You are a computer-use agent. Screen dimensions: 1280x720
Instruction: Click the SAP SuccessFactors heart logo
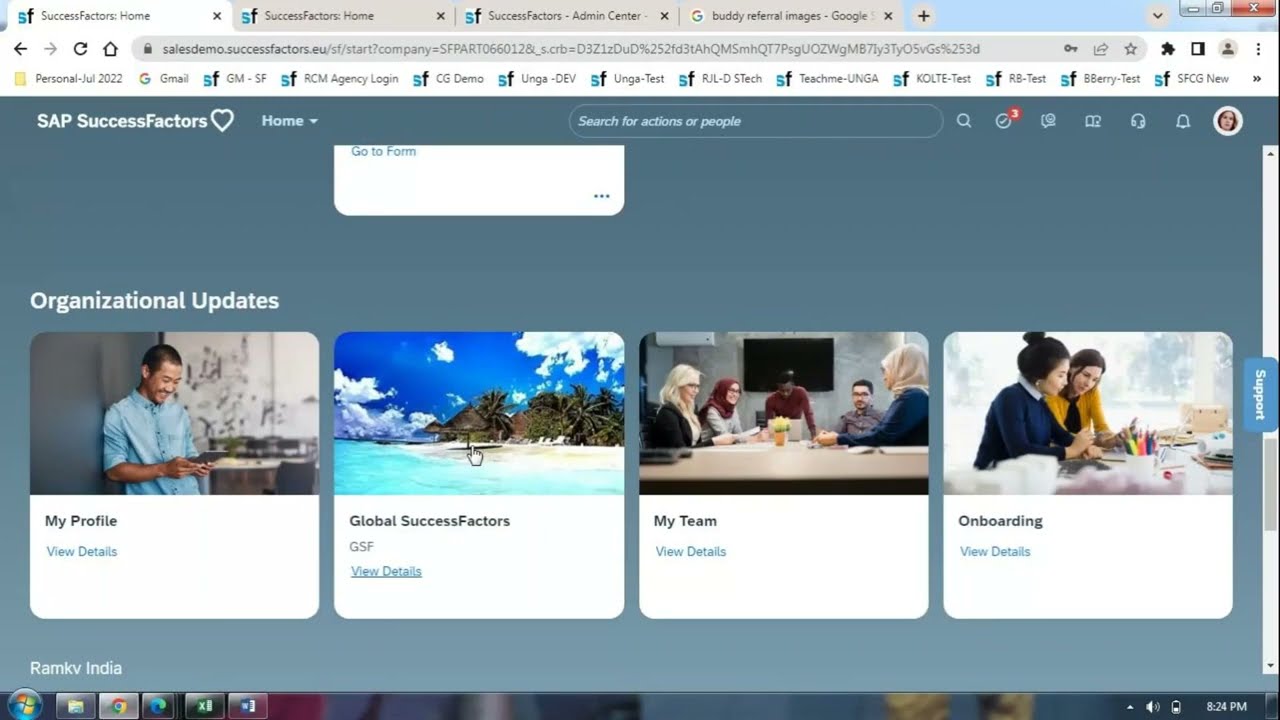click(135, 121)
